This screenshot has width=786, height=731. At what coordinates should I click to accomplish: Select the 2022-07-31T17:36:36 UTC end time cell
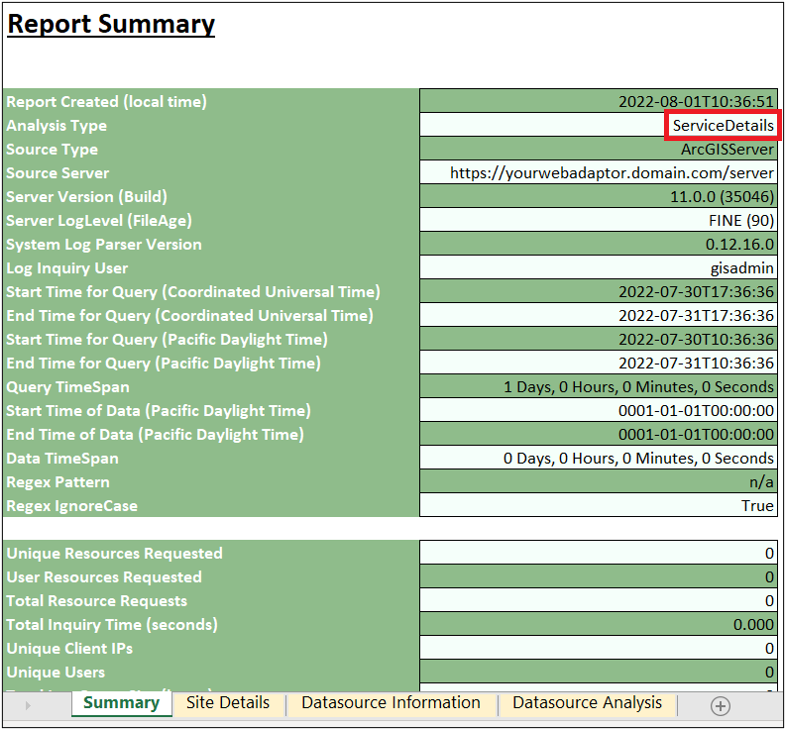598,315
